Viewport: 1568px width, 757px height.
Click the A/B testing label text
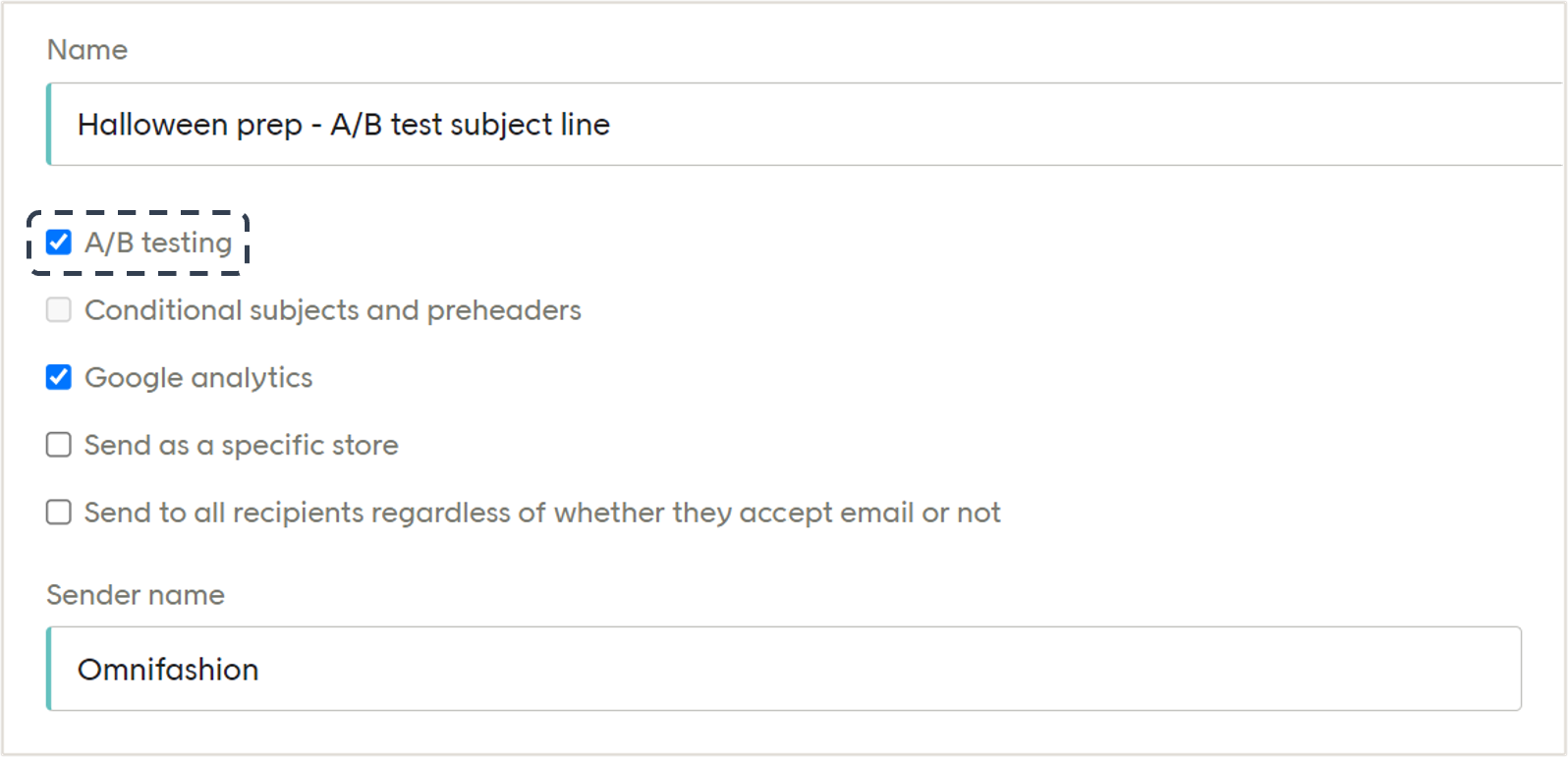coord(158,243)
